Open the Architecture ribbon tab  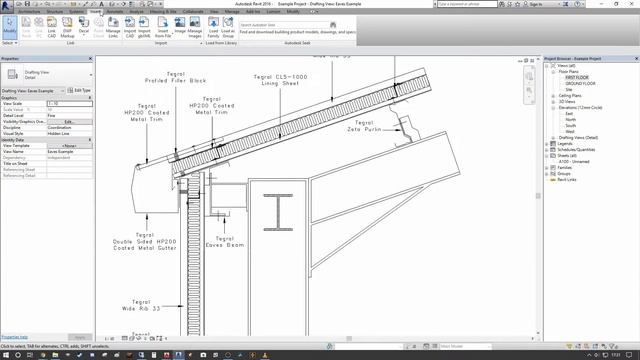pyautogui.click(x=29, y=12)
